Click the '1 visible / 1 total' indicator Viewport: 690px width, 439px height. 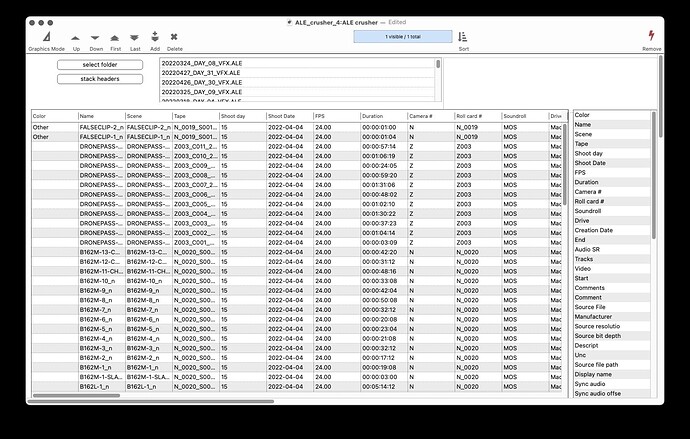(403, 37)
